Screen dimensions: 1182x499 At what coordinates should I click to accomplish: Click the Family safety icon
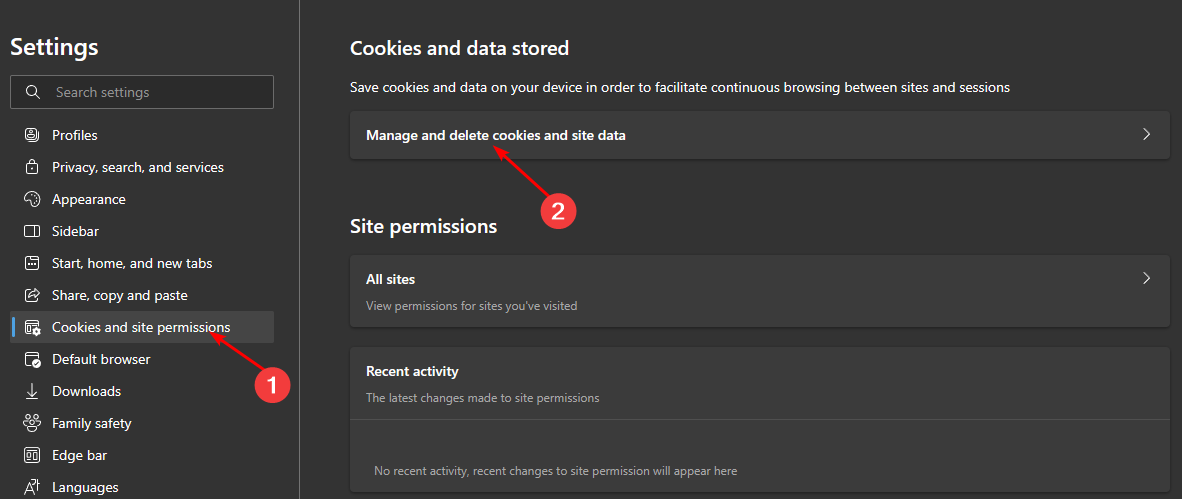pyautogui.click(x=32, y=423)
